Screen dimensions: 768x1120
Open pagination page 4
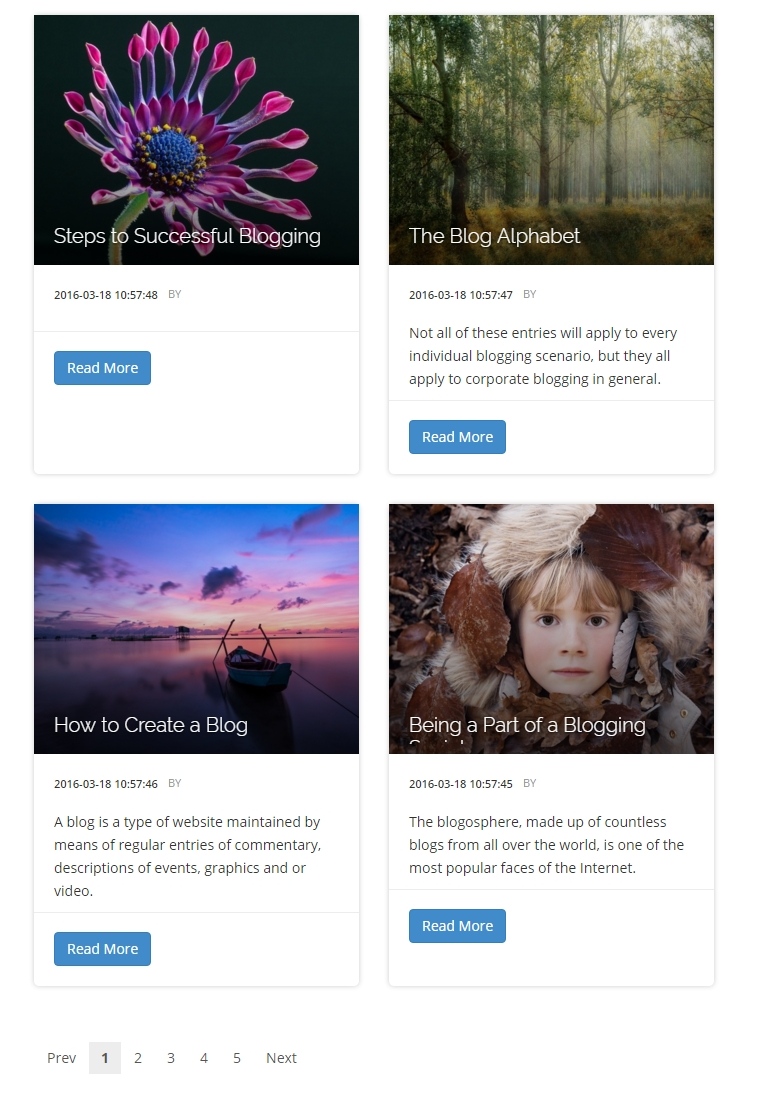coord(204,1058)
